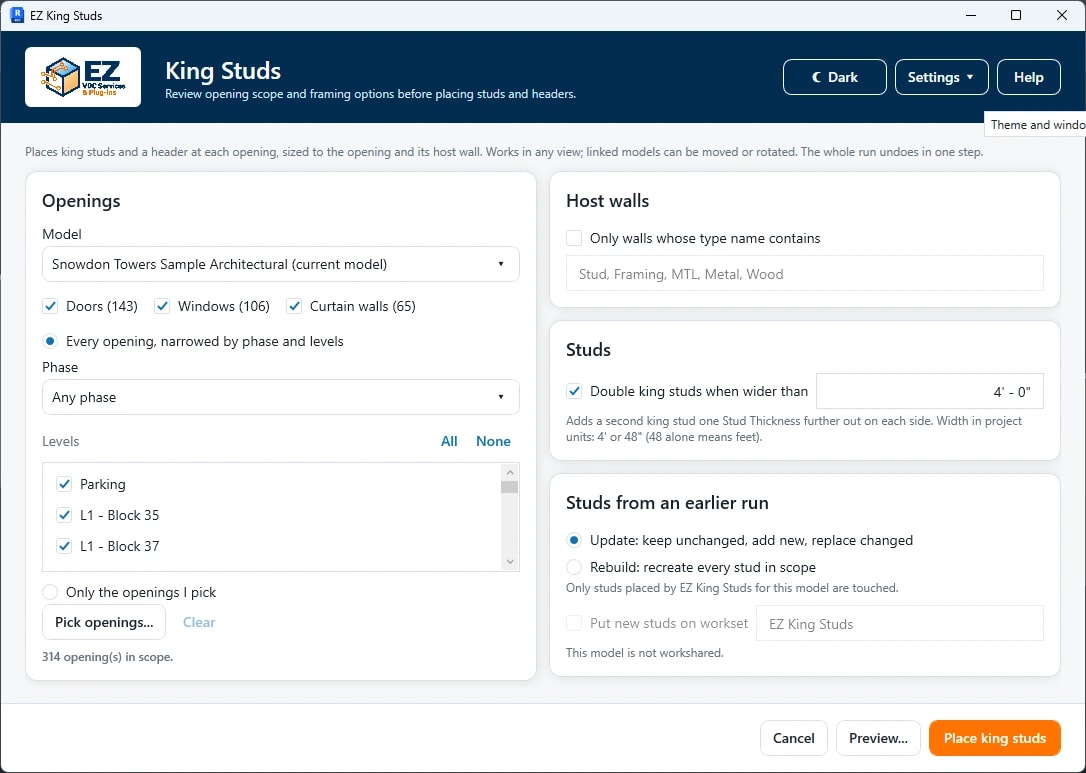The width and height of the screenshot is (1086, 773).
Task: Toggle the Curtain walls (65) checkbox
Action: click(294, 306)
